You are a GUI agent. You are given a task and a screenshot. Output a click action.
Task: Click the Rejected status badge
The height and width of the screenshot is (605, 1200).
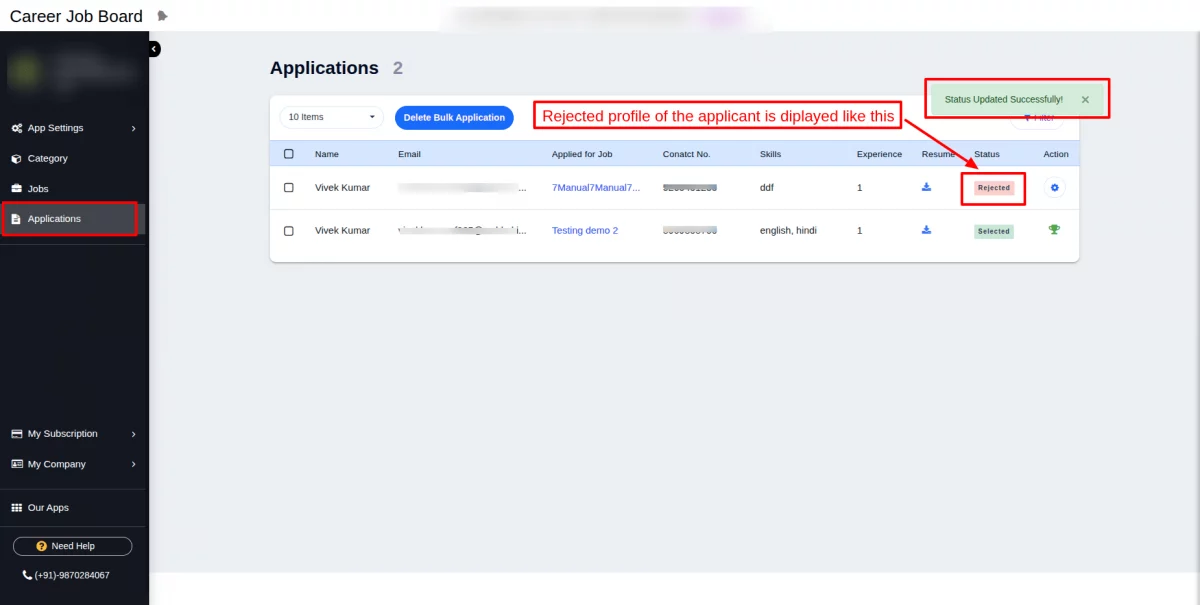(x=994, y=188)
